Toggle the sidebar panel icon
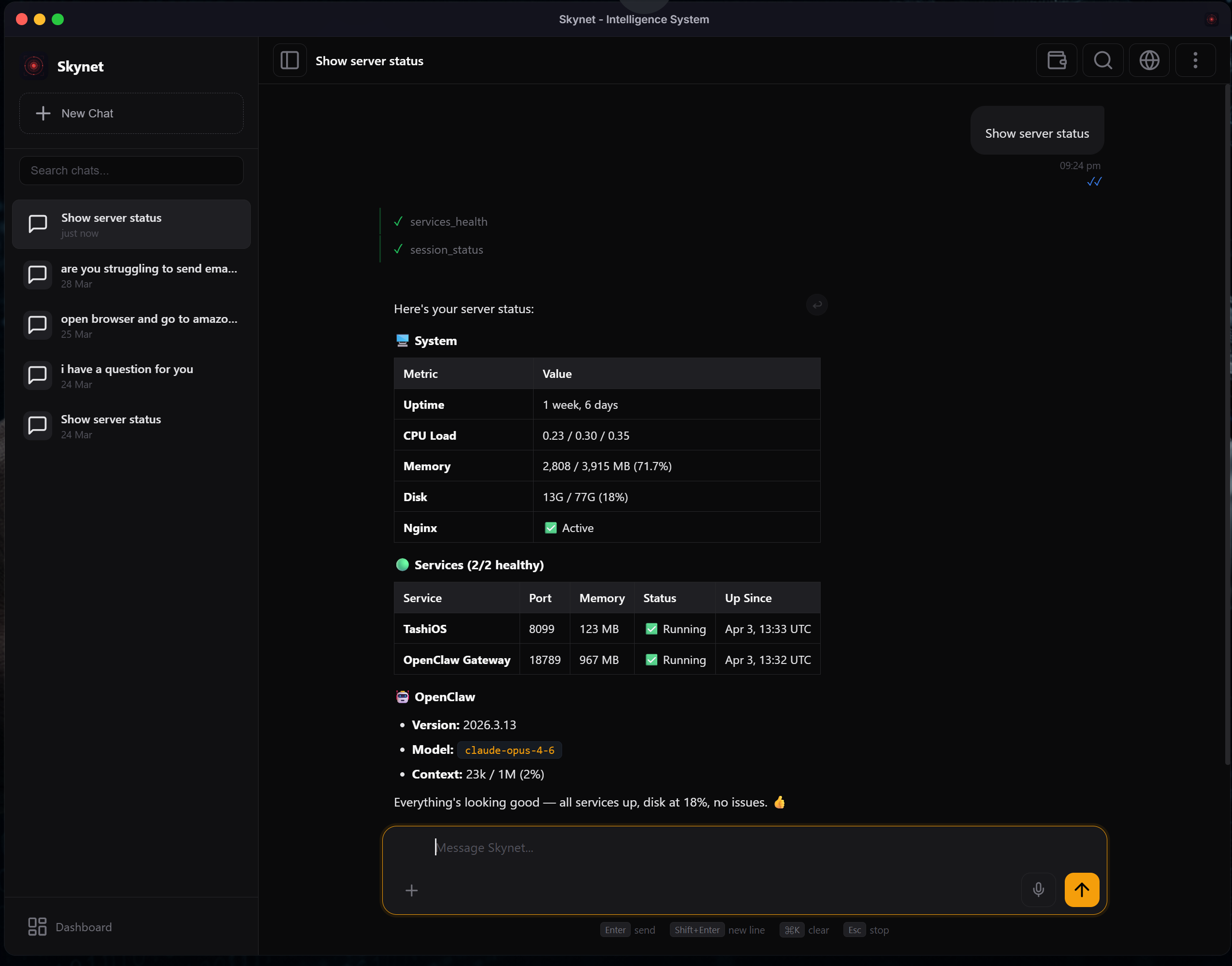This screenshot has height=966, width=1232. (290, 60)
